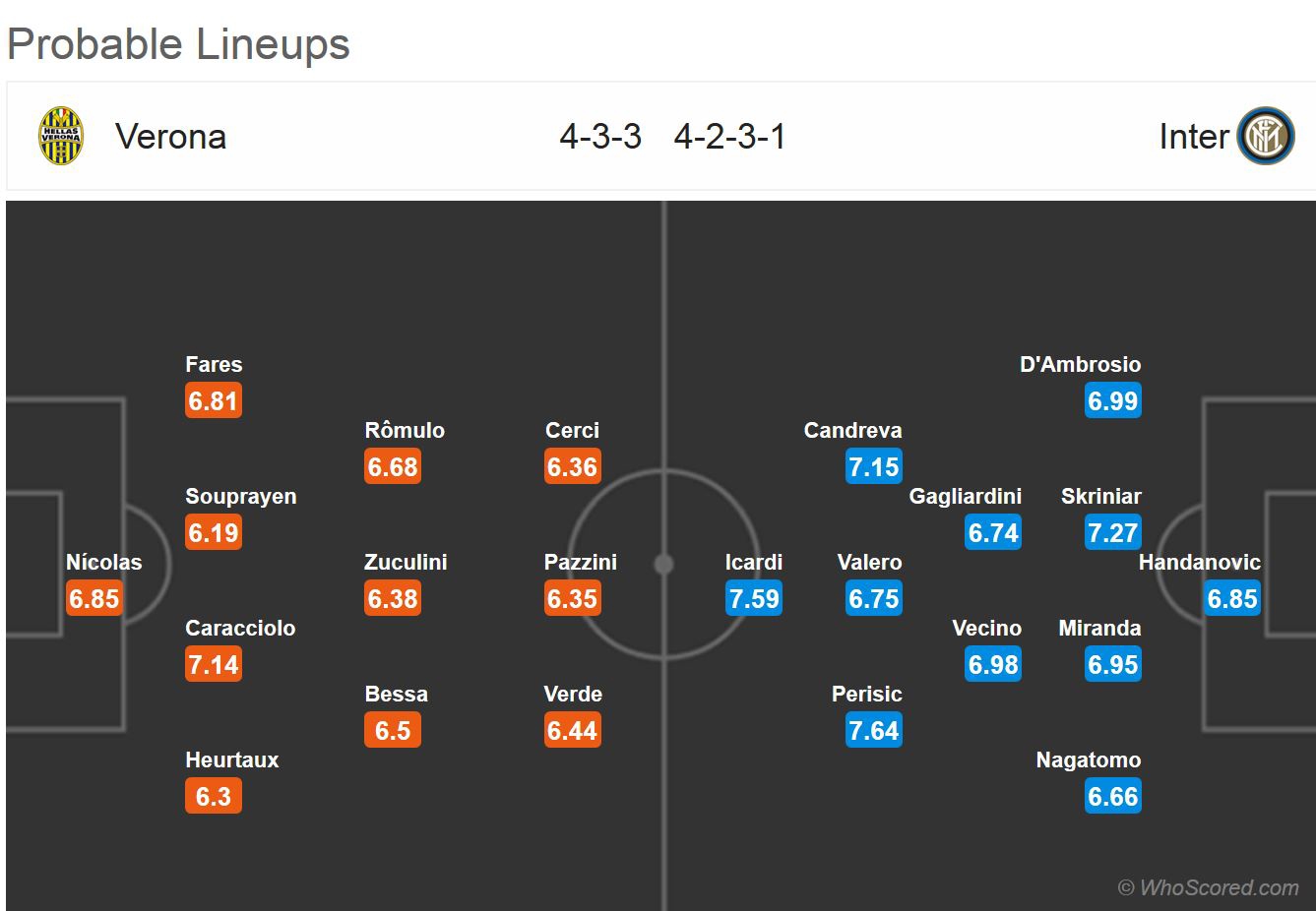Click Handanovic's 6.85 rating badge

(1232, 598)
